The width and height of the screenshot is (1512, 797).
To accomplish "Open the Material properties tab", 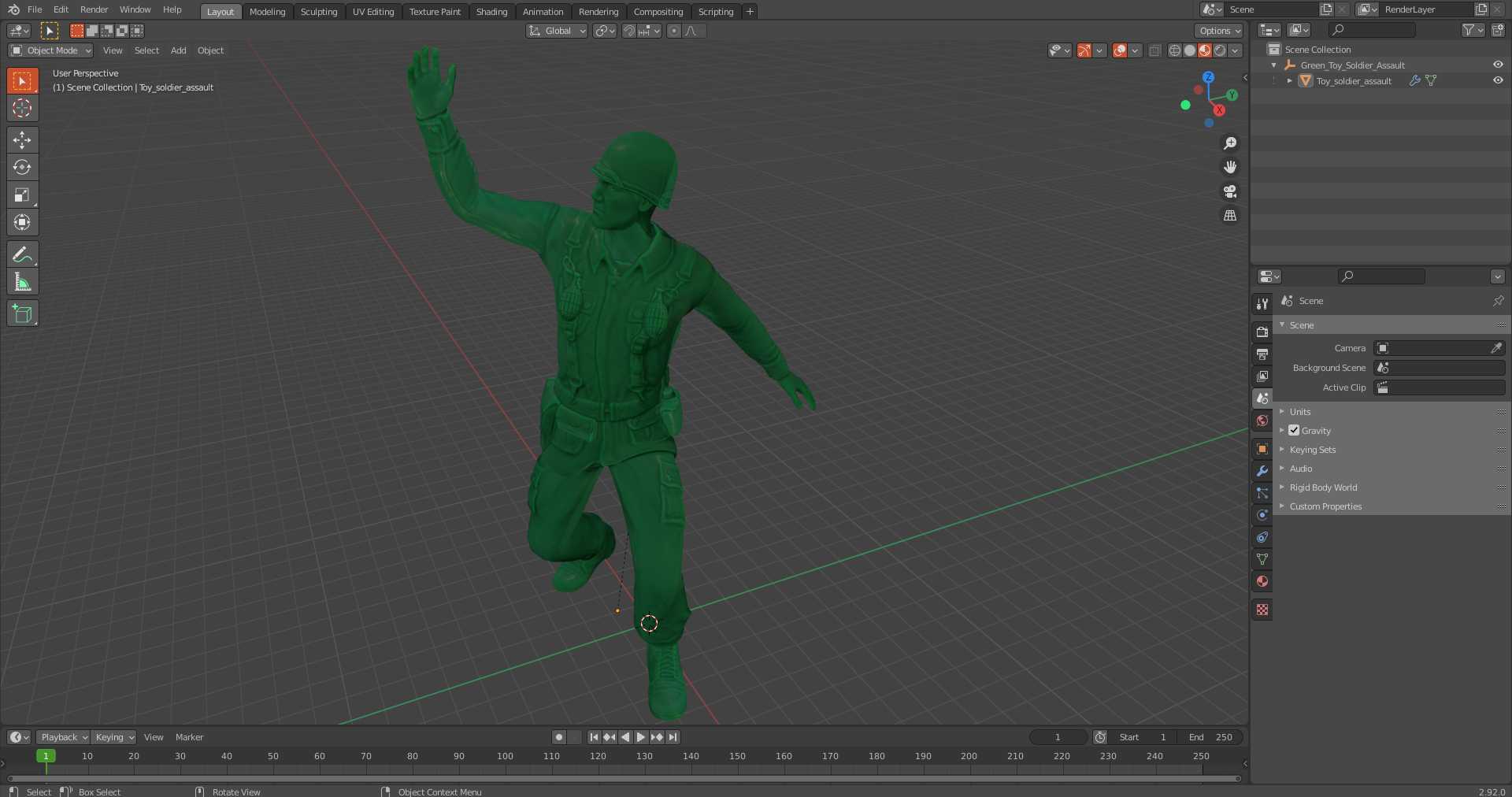I will 1262,581.
